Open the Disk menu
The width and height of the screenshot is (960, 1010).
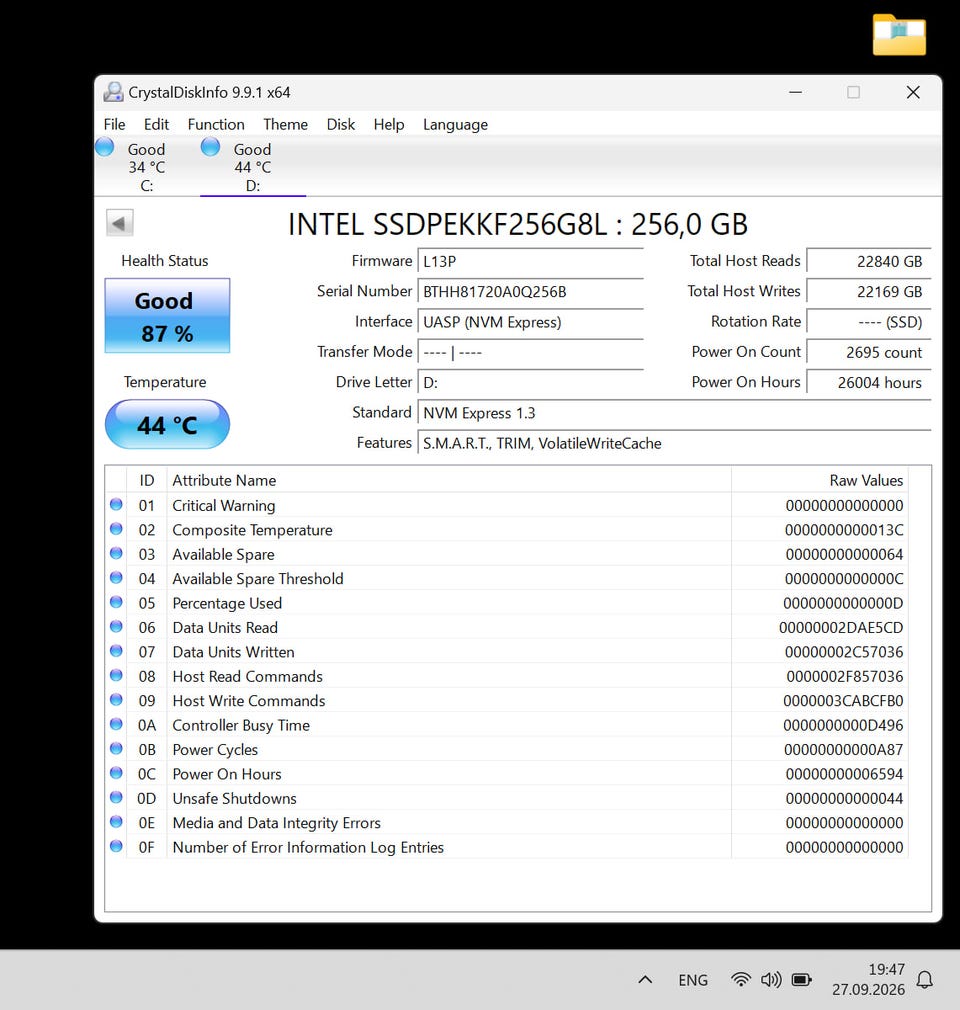tap(340, 124)
